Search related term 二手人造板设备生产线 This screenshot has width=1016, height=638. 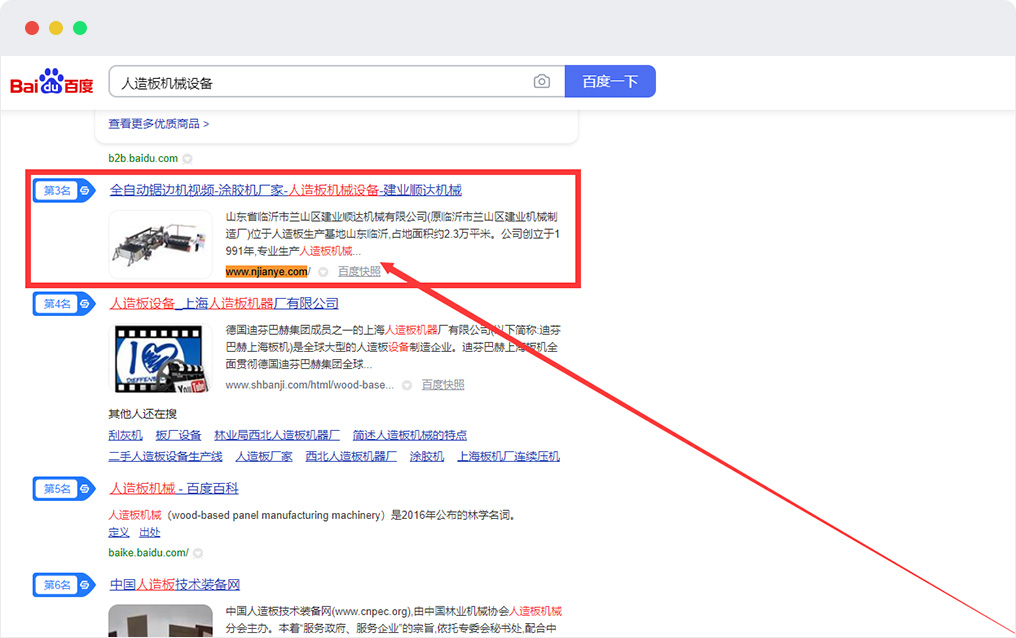pos(165,457)
